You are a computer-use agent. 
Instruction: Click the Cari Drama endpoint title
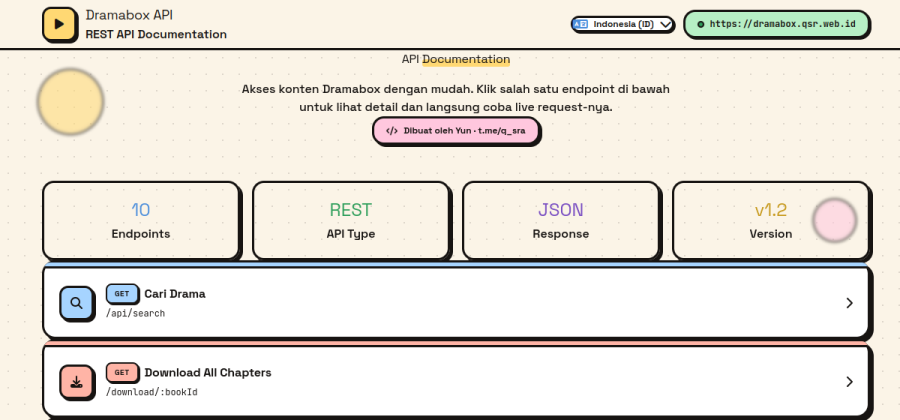pos(174,294)
